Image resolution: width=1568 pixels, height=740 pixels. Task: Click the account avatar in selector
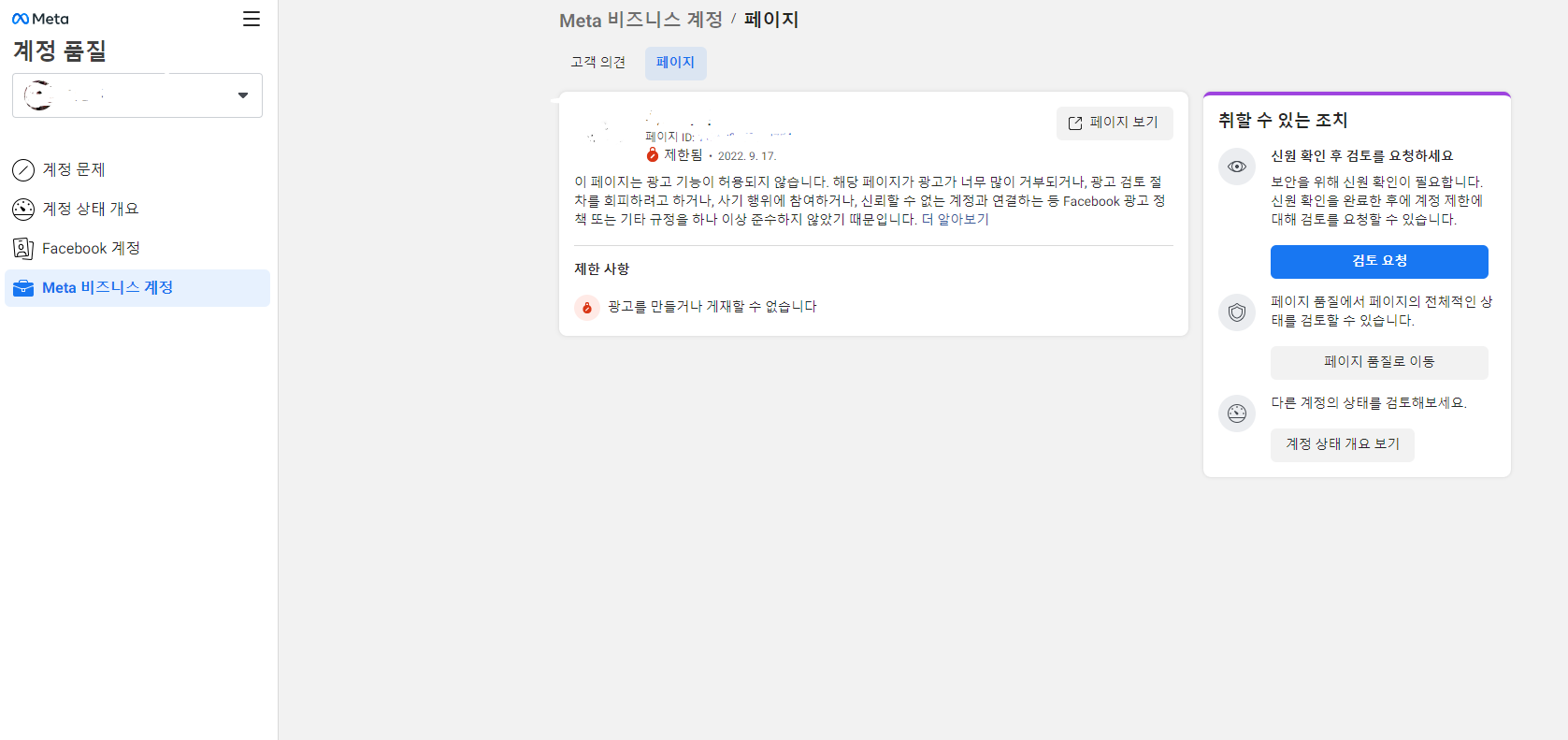38,95
